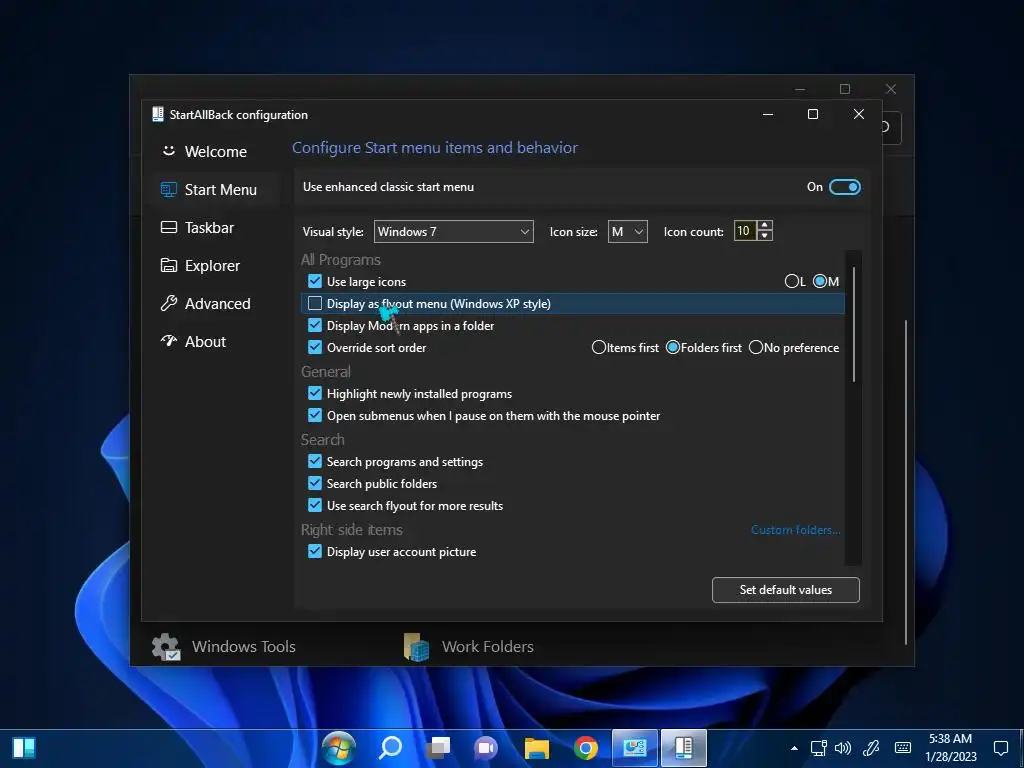Image resolution: width=1024 pixels, height=768 pixels.
Task: Open File Explorer from taskbar
Action: tap(536, 748)
